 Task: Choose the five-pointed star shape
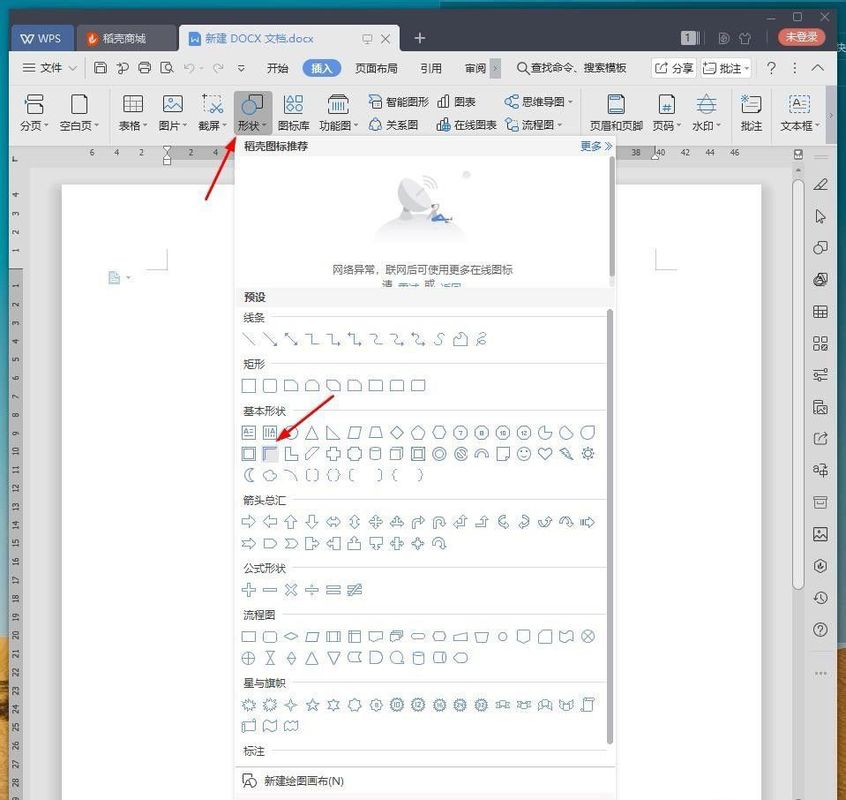tap(310, 705)
